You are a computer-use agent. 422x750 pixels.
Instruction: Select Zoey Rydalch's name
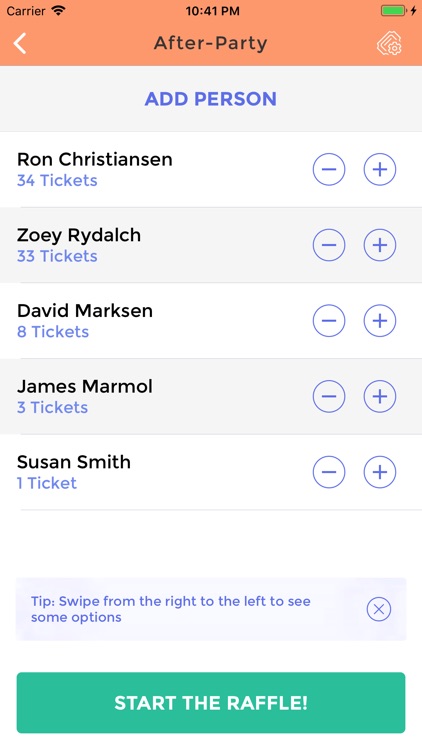(x=79, y=235)
